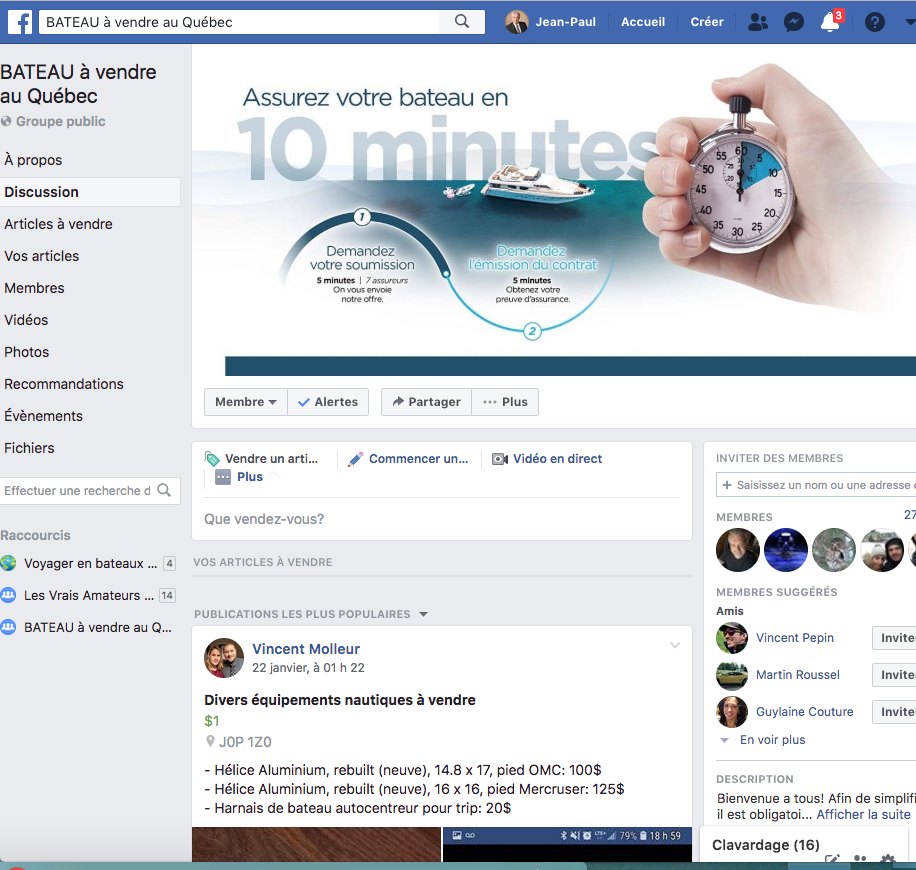The height and width of the screenshot is (870, 916).
Task: Invite Vincent Pepin to the group
Action: click(896, 638)
